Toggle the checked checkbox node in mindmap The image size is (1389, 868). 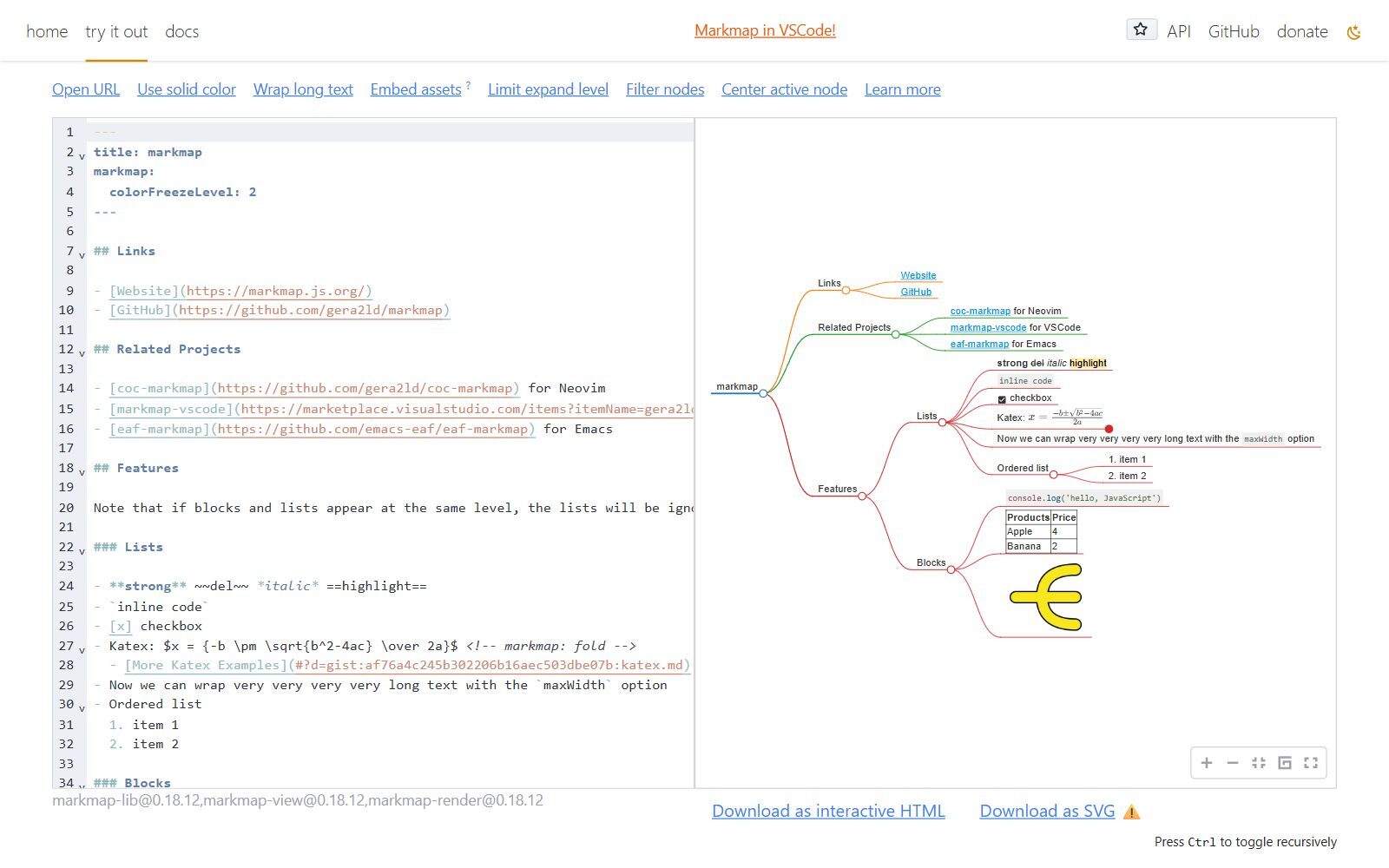pyautogui.click(x=1002, y=399)
